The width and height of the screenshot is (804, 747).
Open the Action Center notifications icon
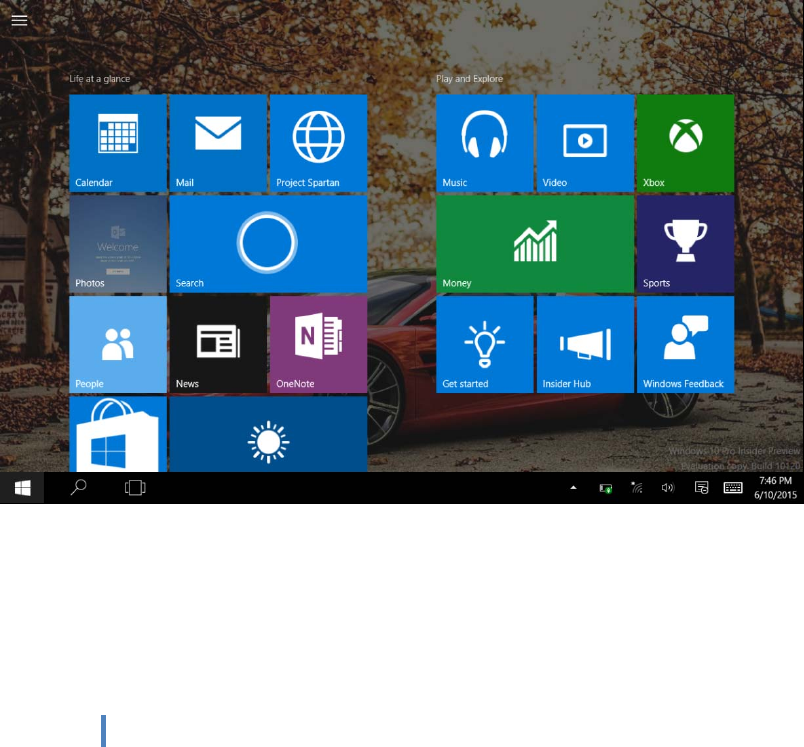[x=701, y=488]
